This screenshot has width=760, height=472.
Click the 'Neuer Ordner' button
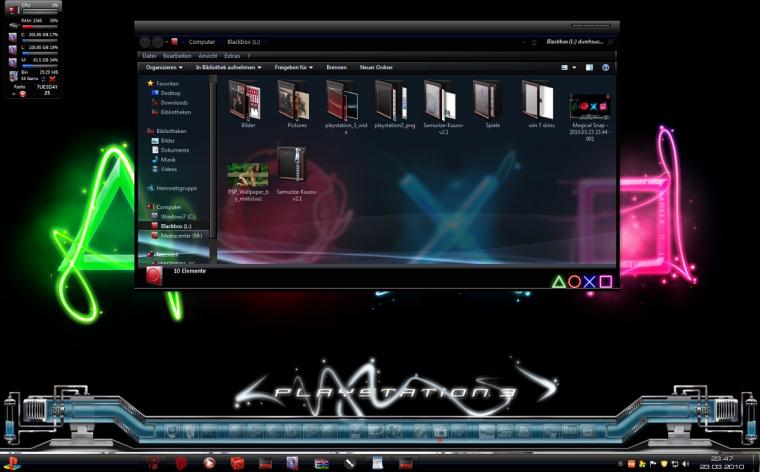coord(376,67)
